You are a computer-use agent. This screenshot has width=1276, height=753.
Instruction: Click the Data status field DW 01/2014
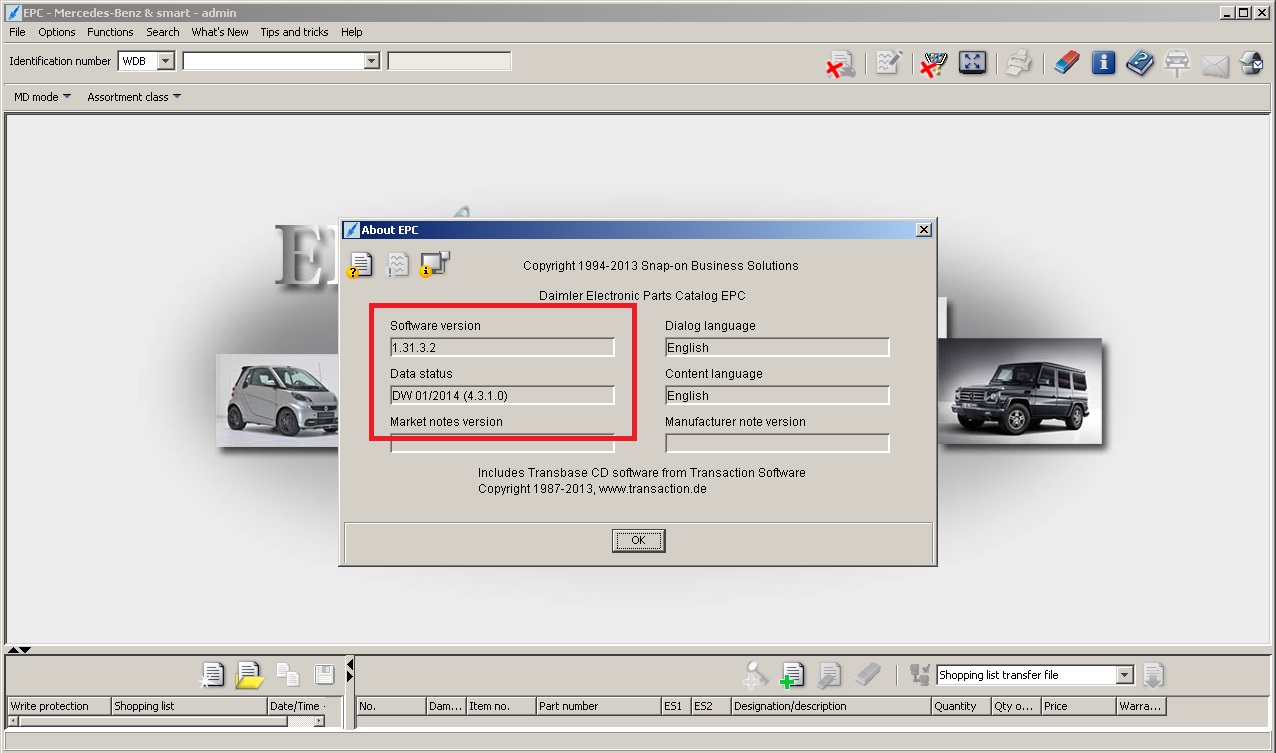click(x=502, y=395)
